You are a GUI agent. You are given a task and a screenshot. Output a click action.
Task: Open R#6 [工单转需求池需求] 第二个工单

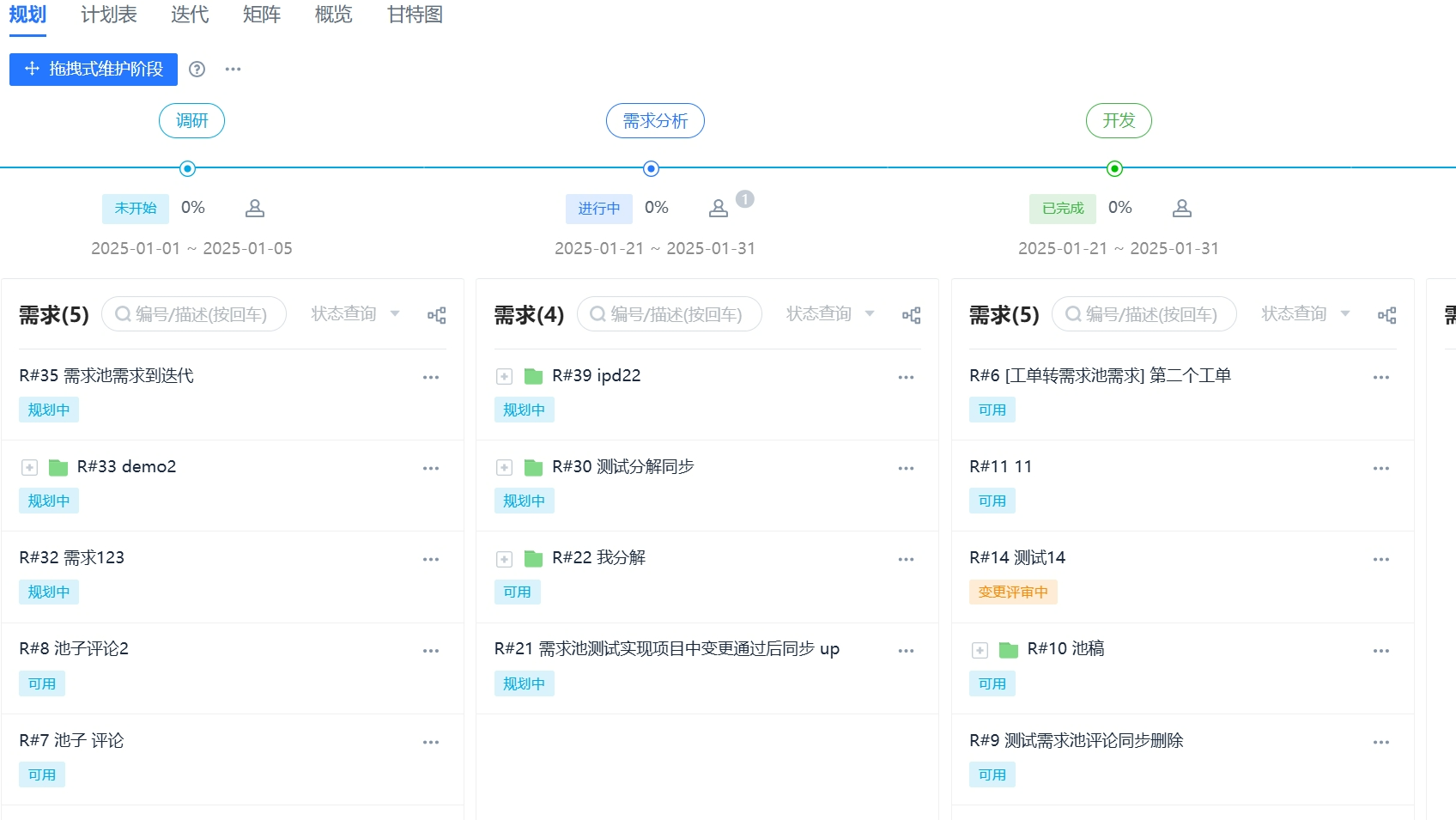[x=1101, y=376]
